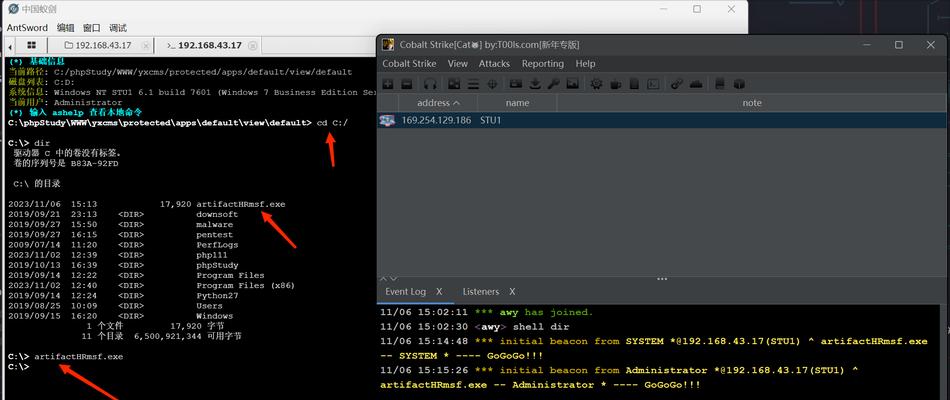Click the book help icon in toolbar
The height and width of the screenshot is (400, 950).
tap(720, 84)
